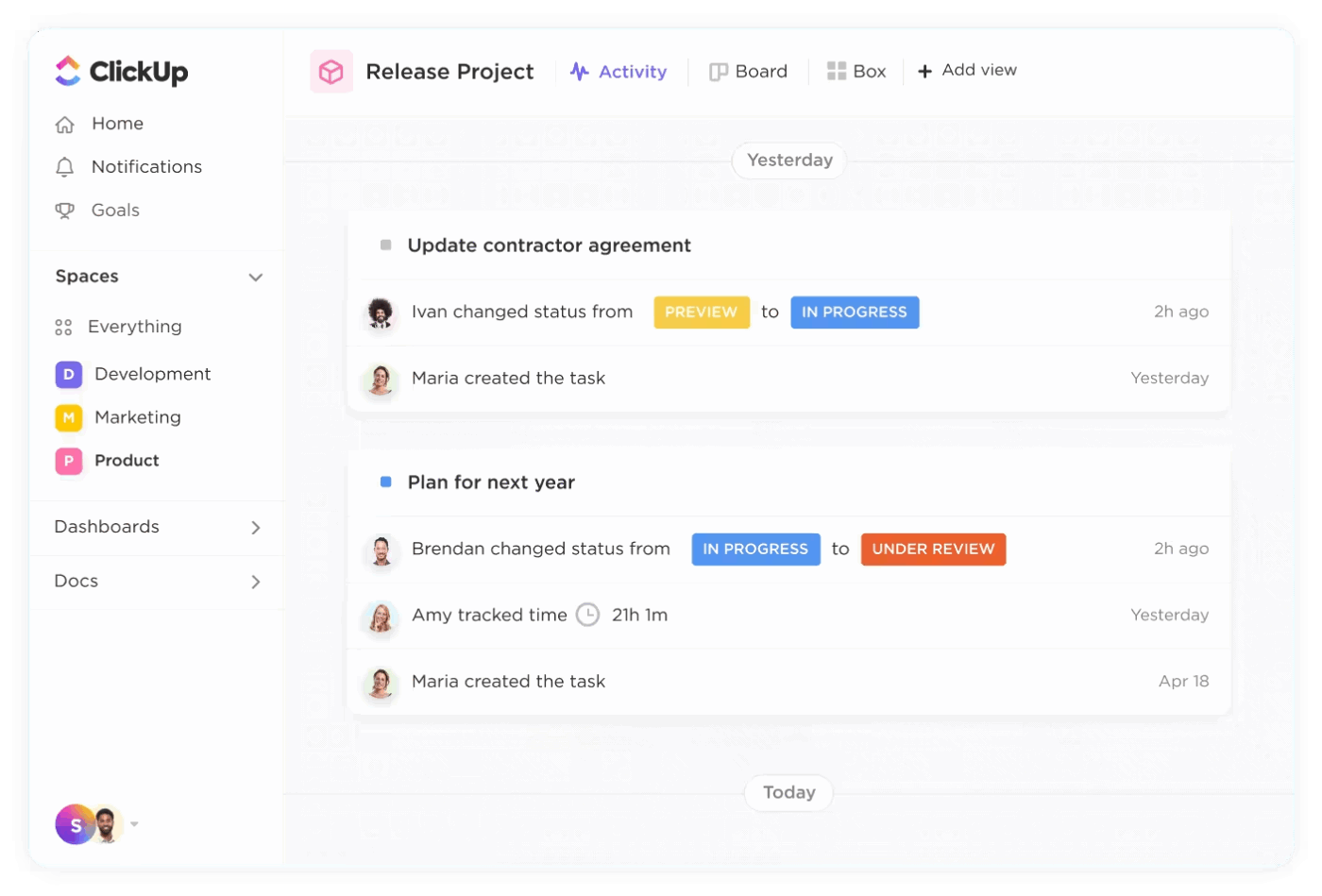Select the Everything view icon
The height and width of the screenshot is (896, 1322).
tap(64, 327)
